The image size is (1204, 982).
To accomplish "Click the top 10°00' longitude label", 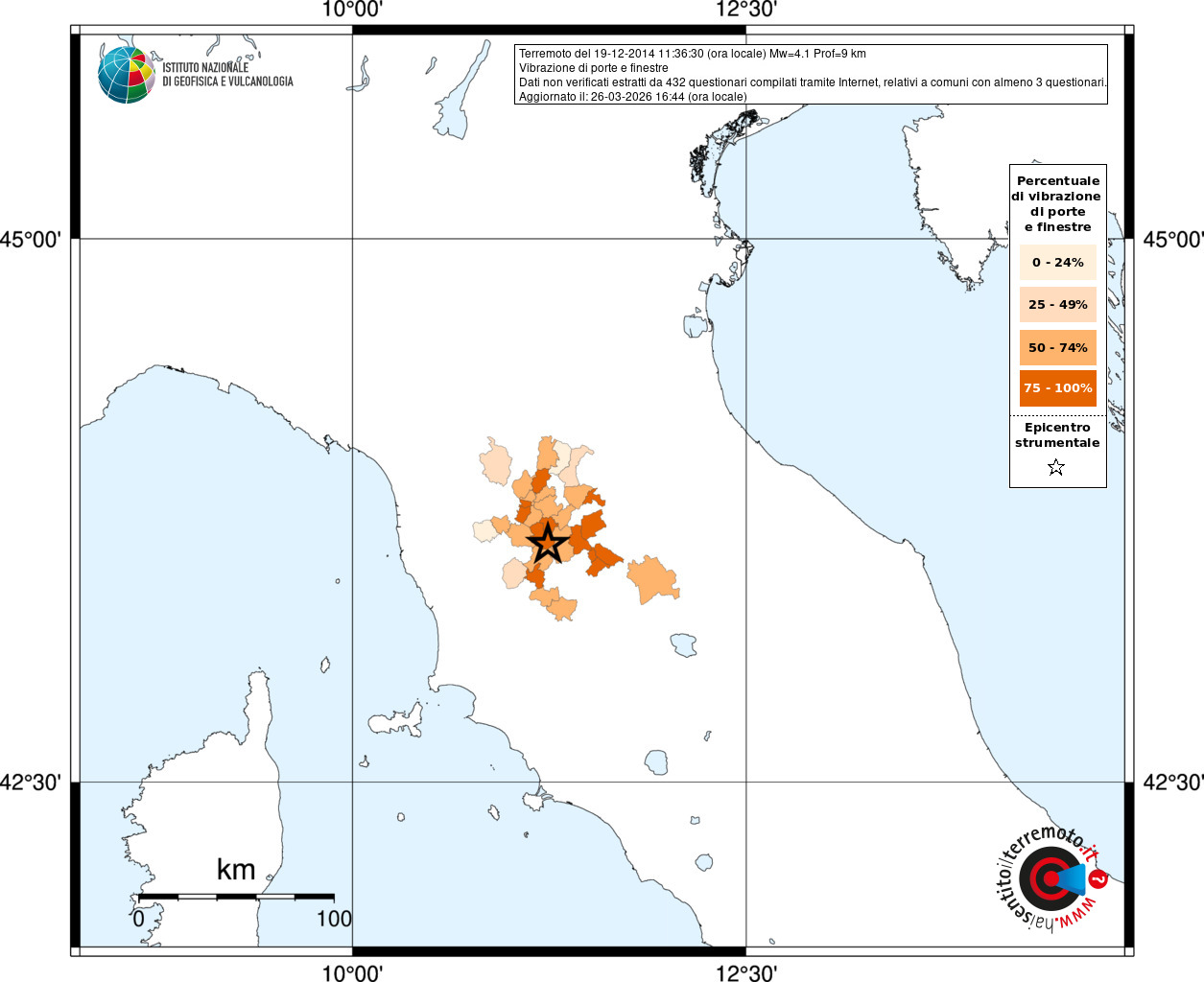I will (352, 10).
